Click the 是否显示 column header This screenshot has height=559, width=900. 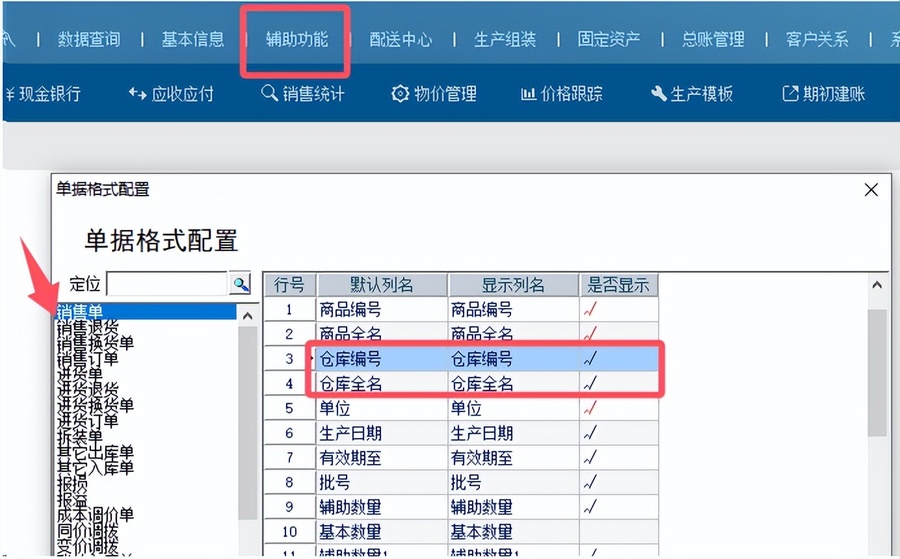pos(619,285)
